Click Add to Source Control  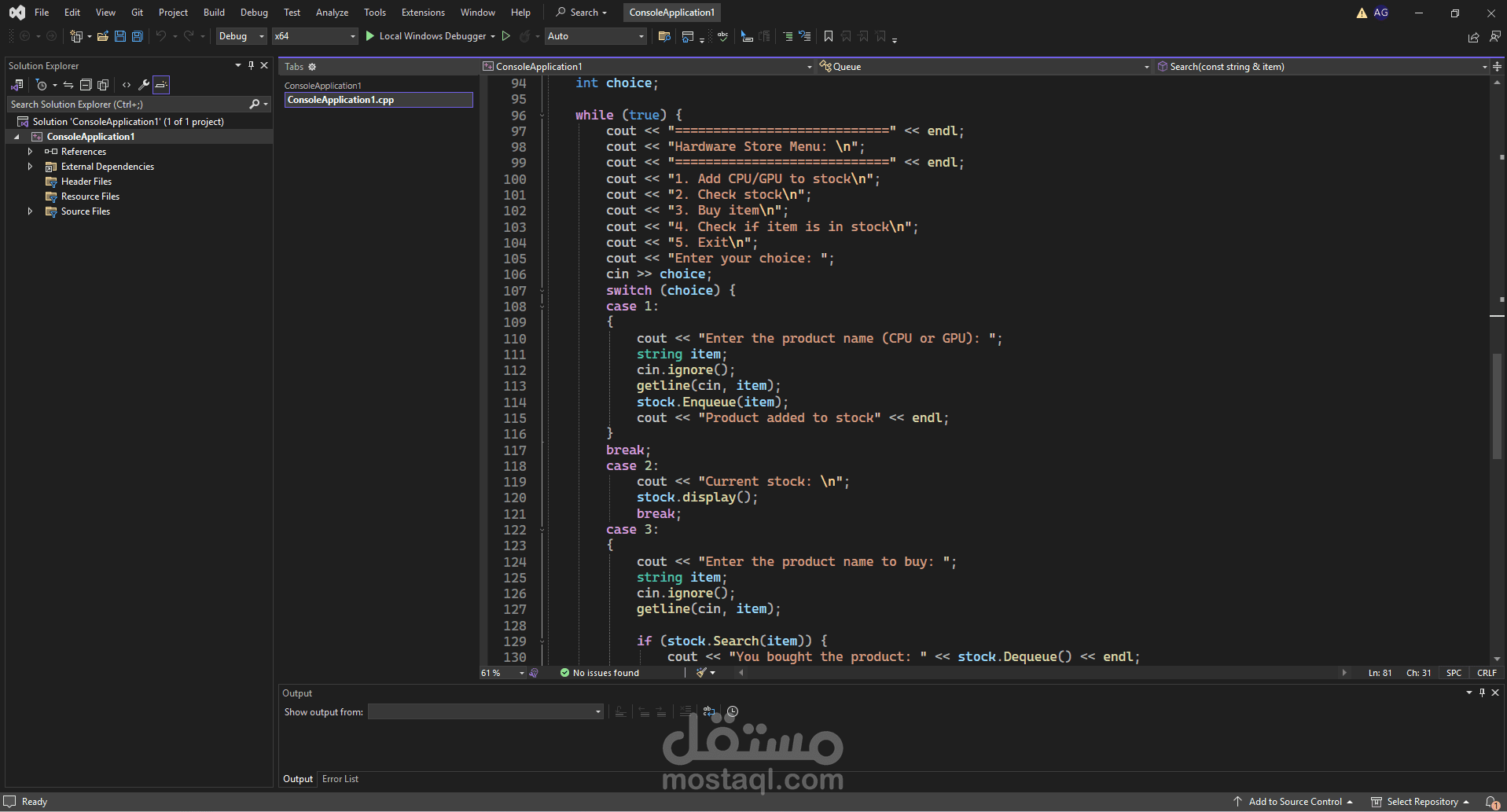point(1294,802)
